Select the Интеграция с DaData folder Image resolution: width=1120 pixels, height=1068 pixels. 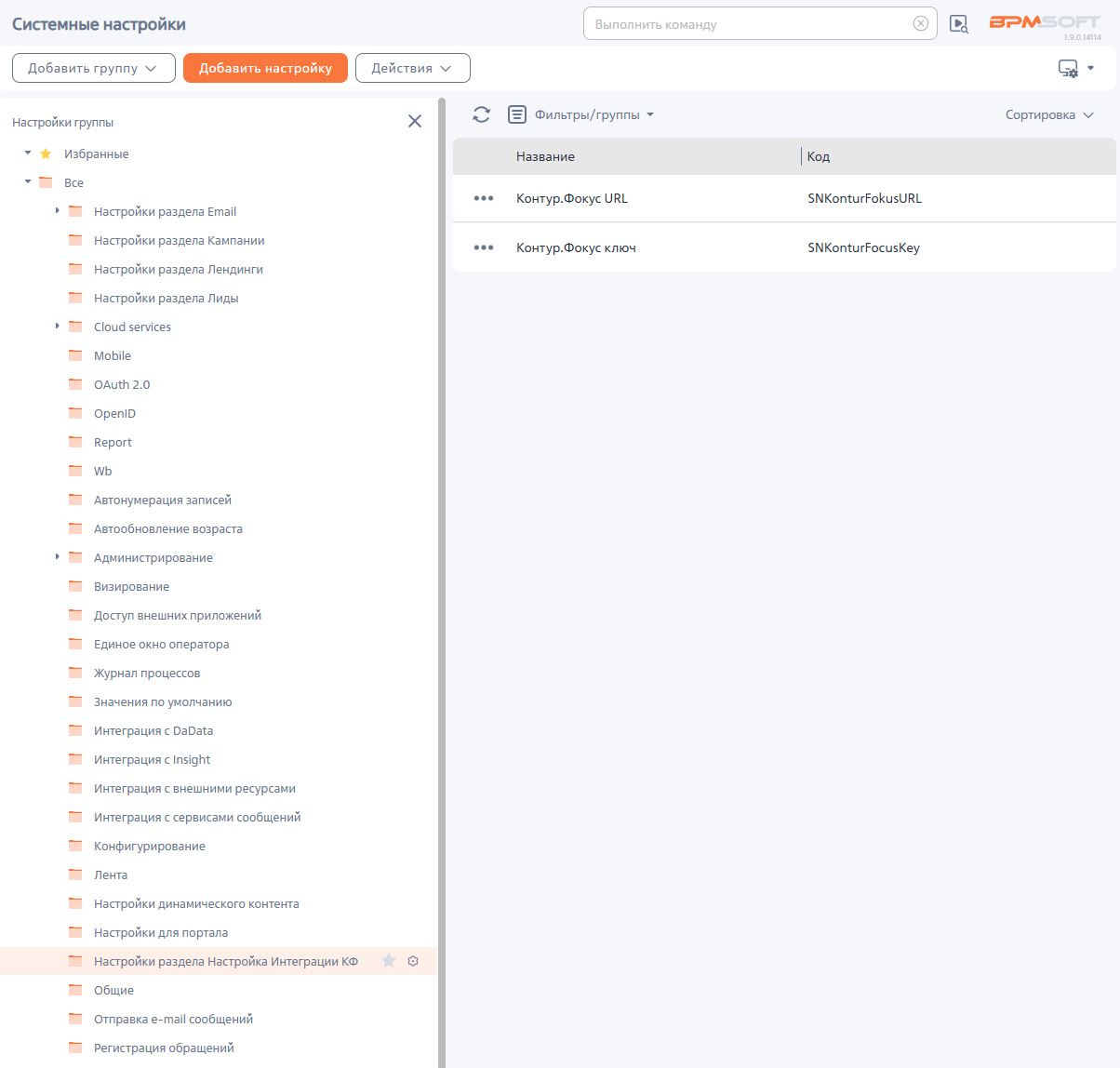pos(153,730)
